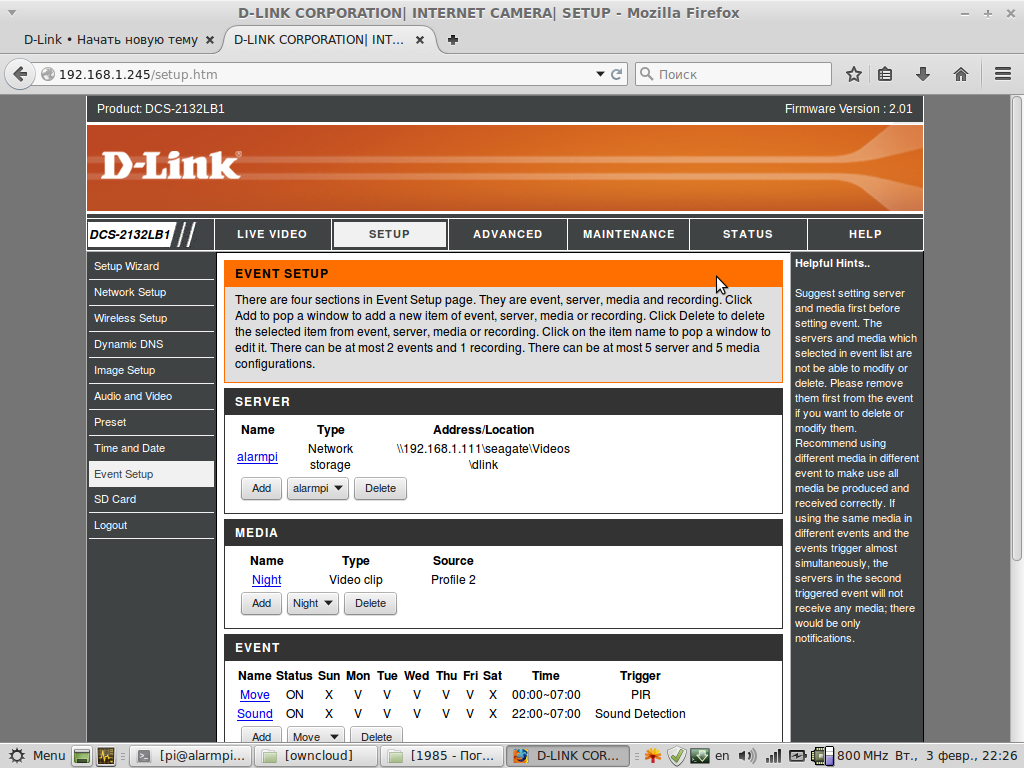Click the battery power tray icon
Screen dimensions: 1024x768
click(x=797, y=756)
